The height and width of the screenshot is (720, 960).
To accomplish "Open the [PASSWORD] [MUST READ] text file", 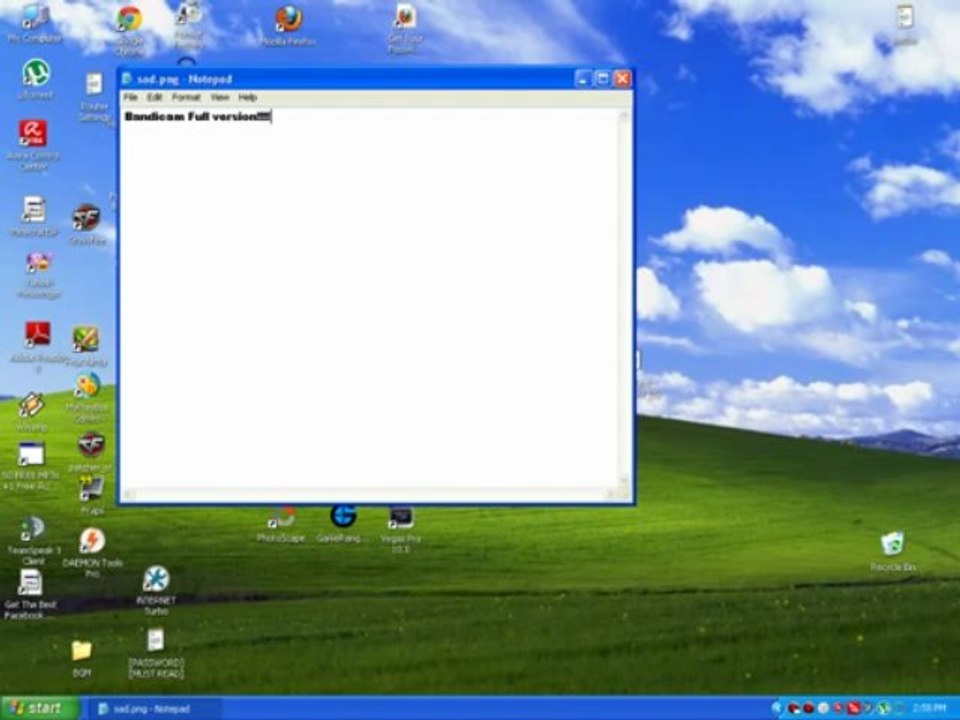I will [156, 654].
